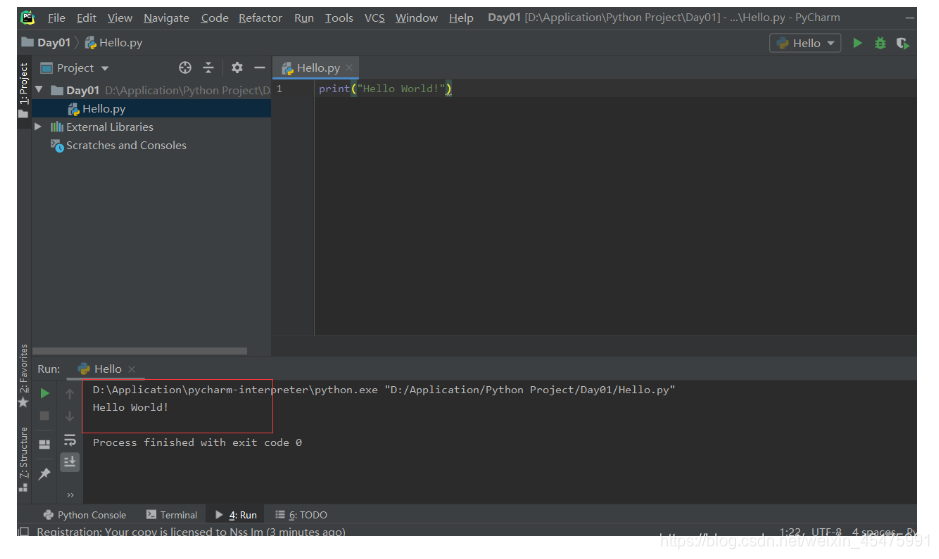Show more Run panel actions chevrons
Viewport: 939px width, 559px height.
tap(70, 495)
